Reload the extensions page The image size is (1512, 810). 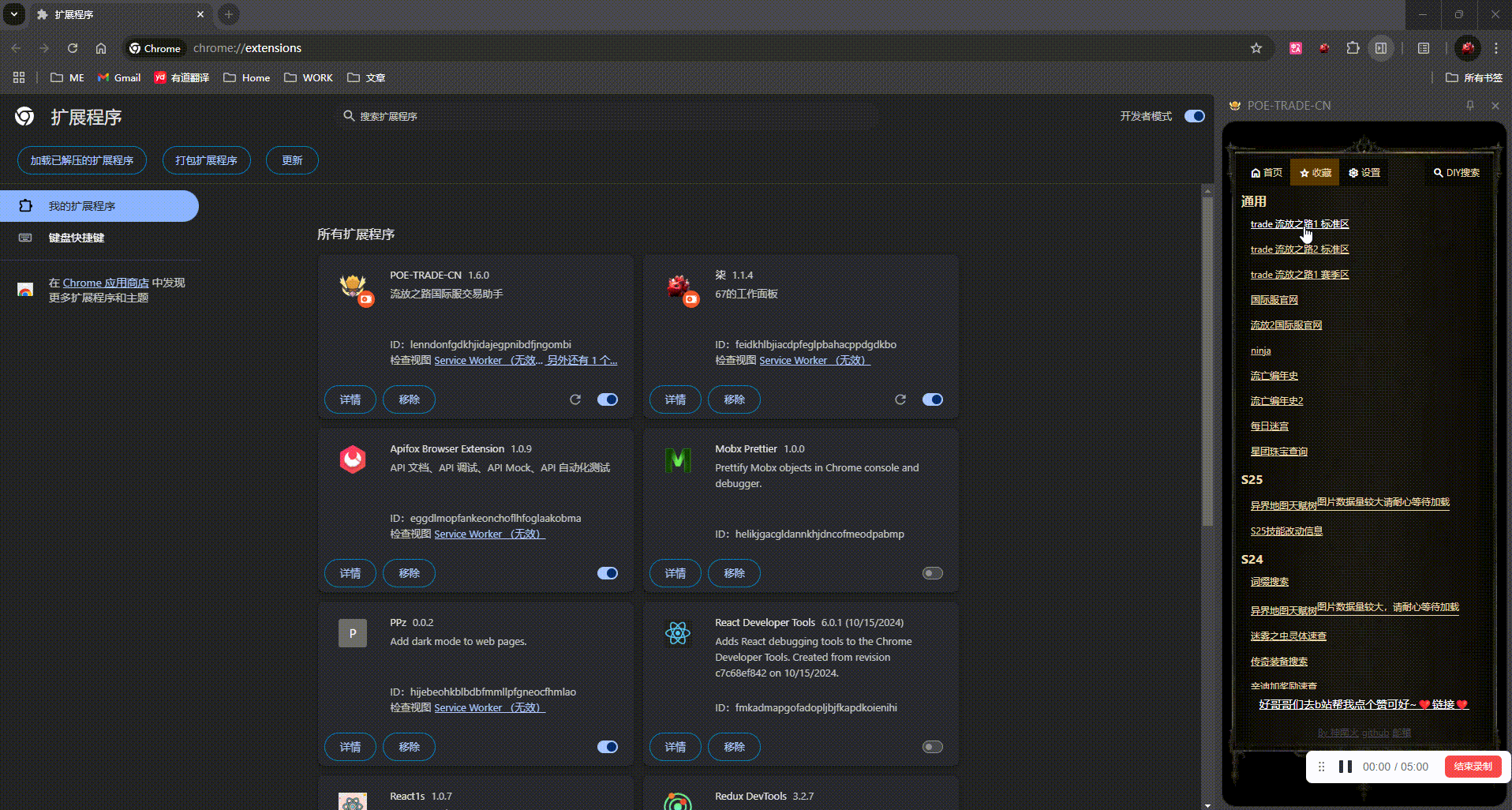tap(73, 48)
